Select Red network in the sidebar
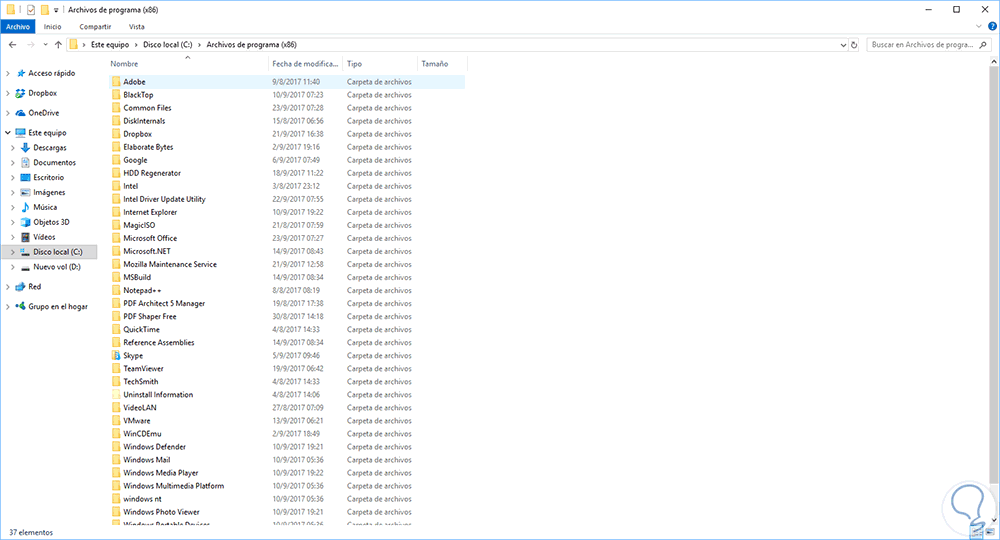Viewport: 1000px width, 540px height. [x=34, y=287]
